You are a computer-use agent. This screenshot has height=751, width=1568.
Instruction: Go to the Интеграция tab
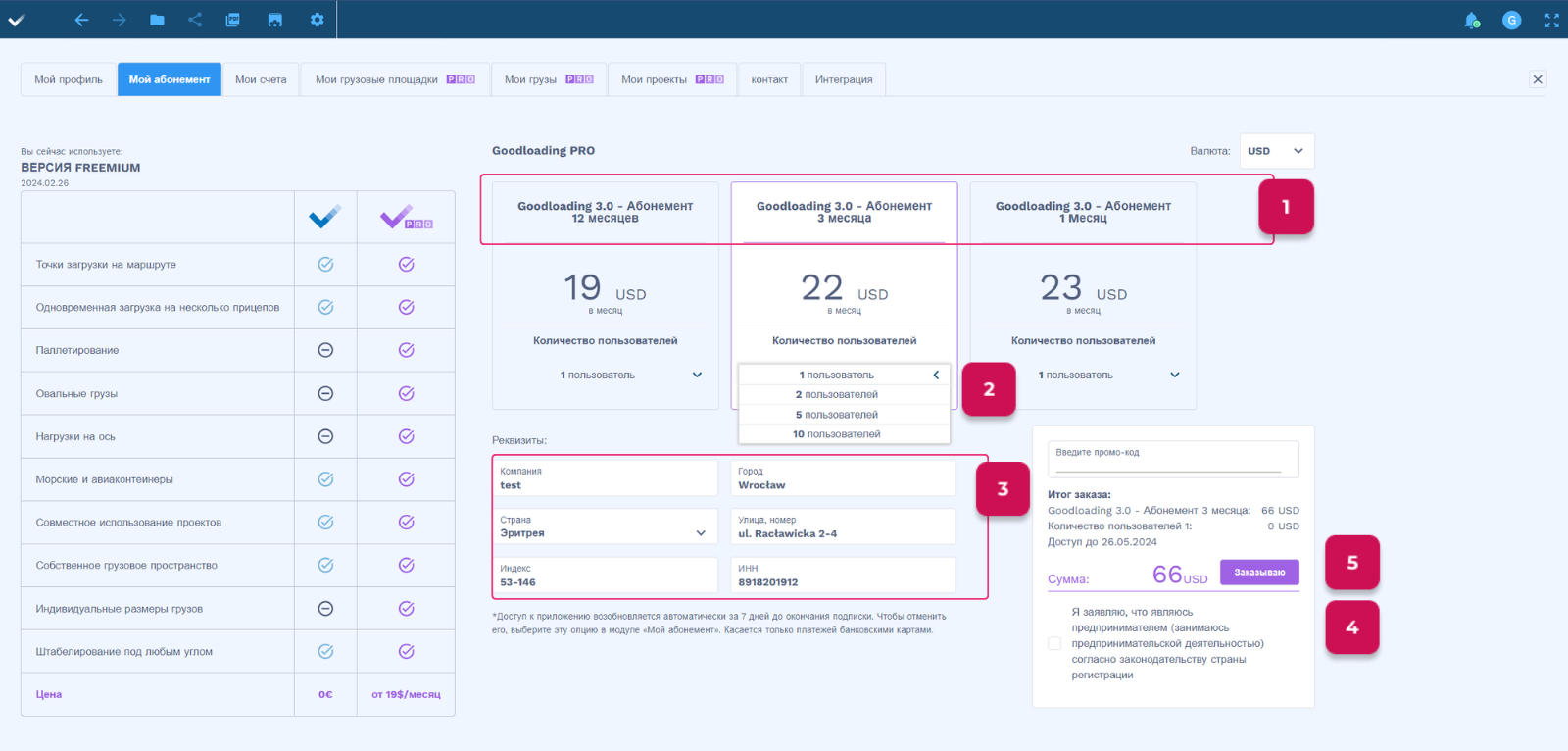click(843, 79)
